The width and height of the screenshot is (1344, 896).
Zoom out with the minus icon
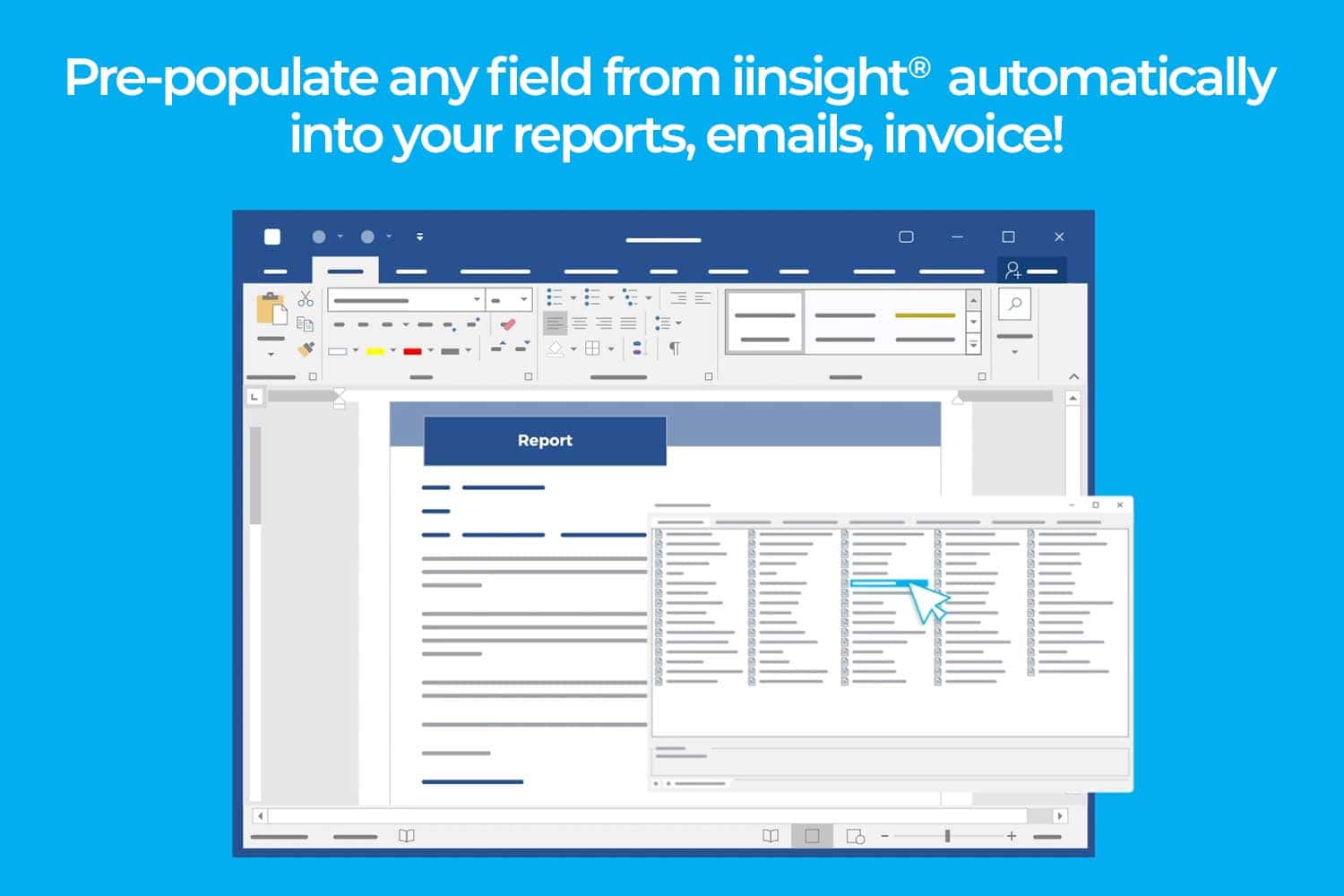884,836
